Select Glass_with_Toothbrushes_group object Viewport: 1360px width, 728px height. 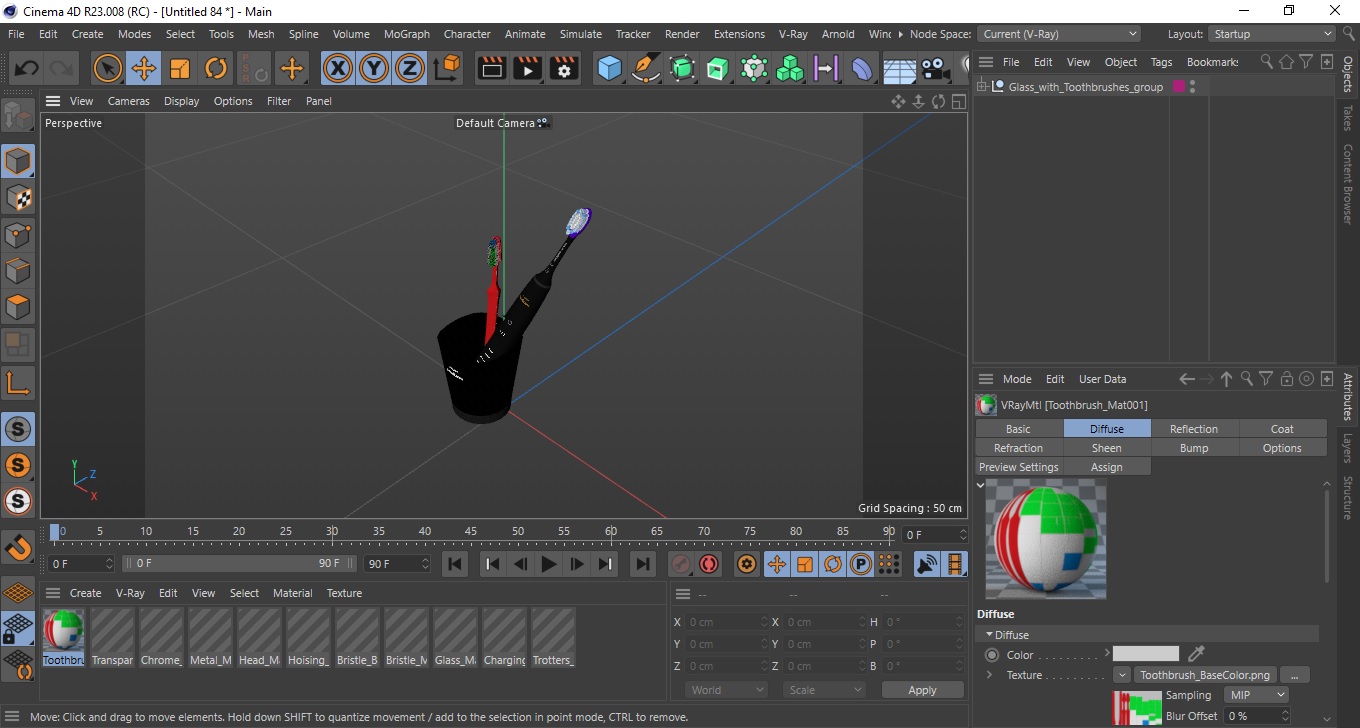pyautogui.click(x=1086, y=87)
